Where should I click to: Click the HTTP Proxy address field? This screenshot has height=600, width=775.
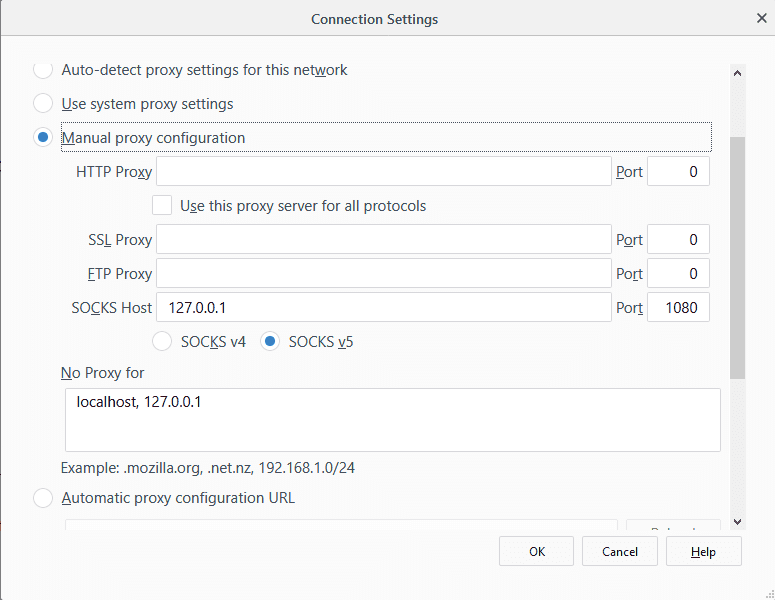click(383, 172)
